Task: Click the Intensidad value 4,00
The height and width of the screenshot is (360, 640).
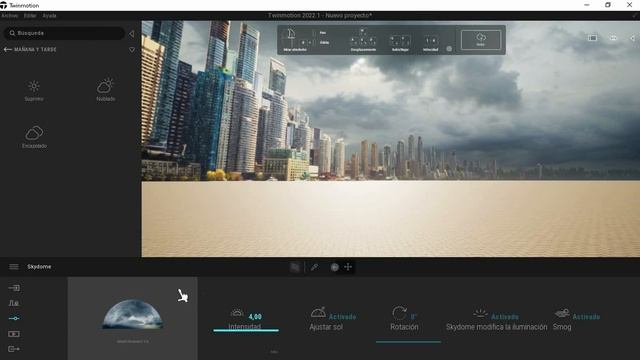Action: coord(255,317)
